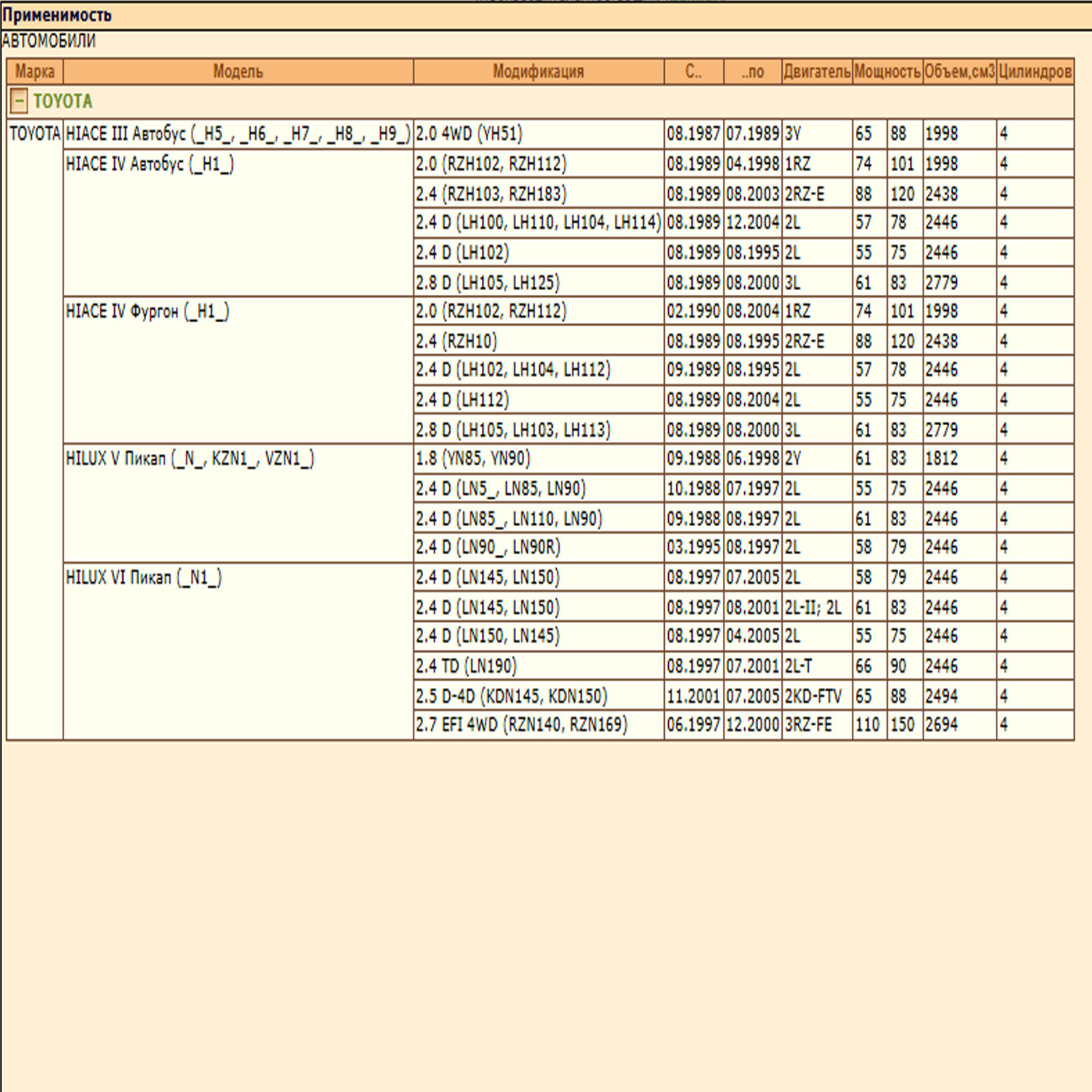
Task: Click the 2.7 EFI 4WD (RZN140, RZN169) row
Action: tap(521, 725)
